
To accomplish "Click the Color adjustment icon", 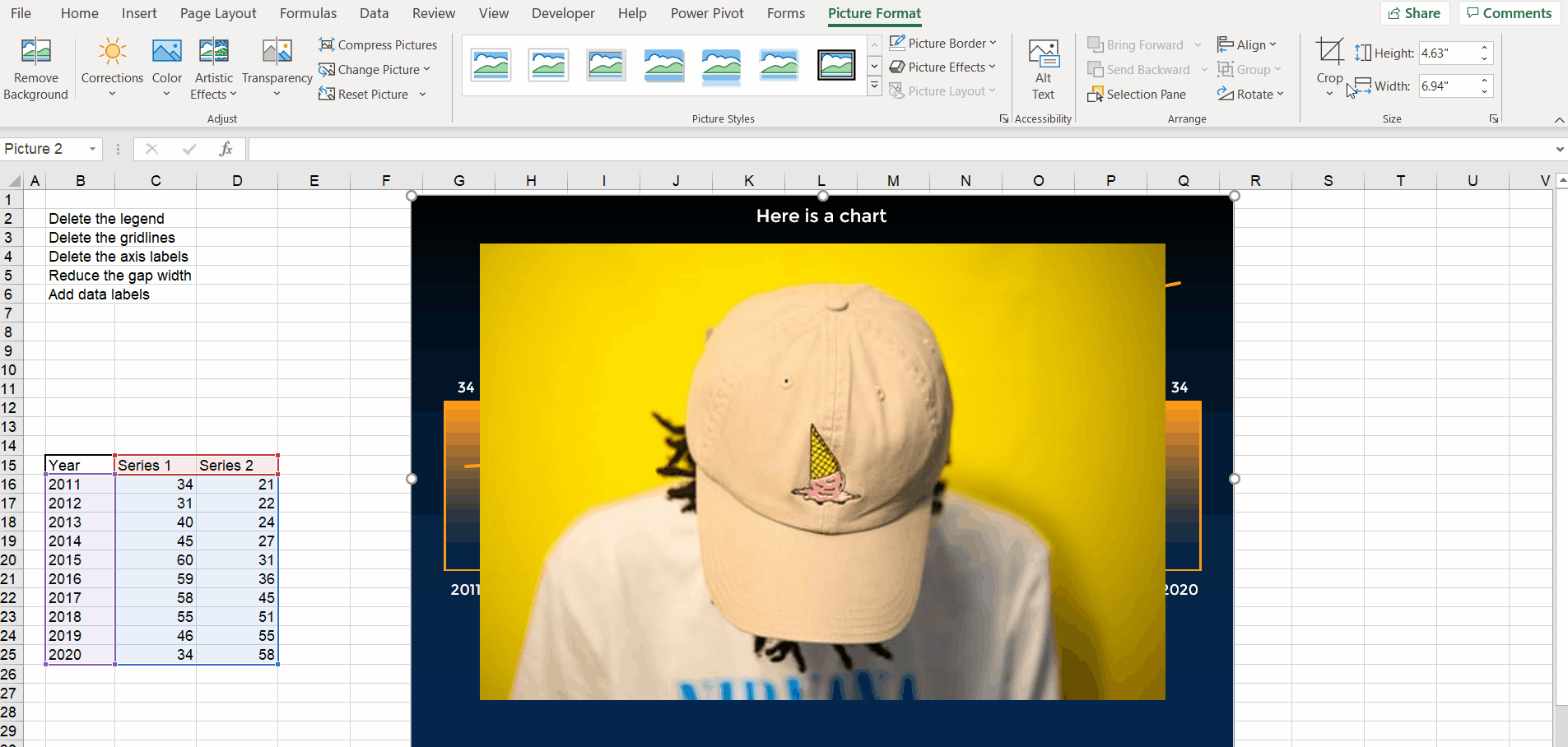I will (x=167, y=66).
